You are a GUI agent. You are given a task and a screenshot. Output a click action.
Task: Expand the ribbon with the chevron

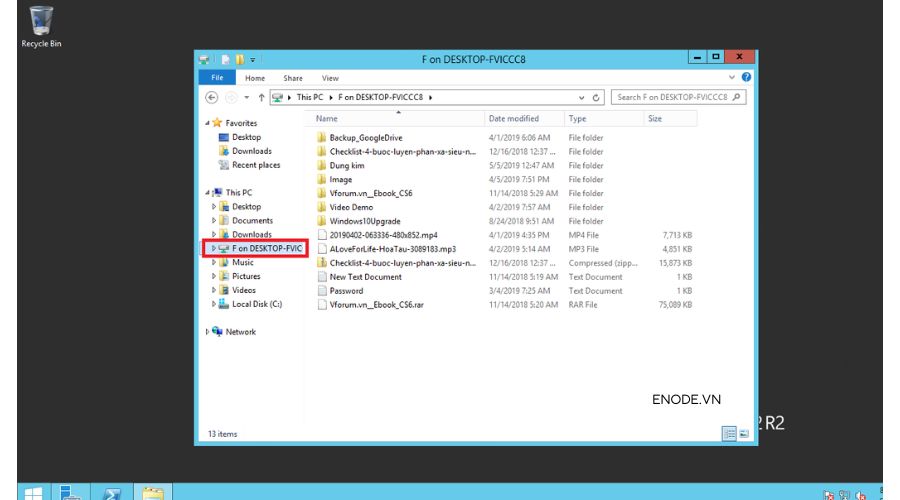[733, 77]
